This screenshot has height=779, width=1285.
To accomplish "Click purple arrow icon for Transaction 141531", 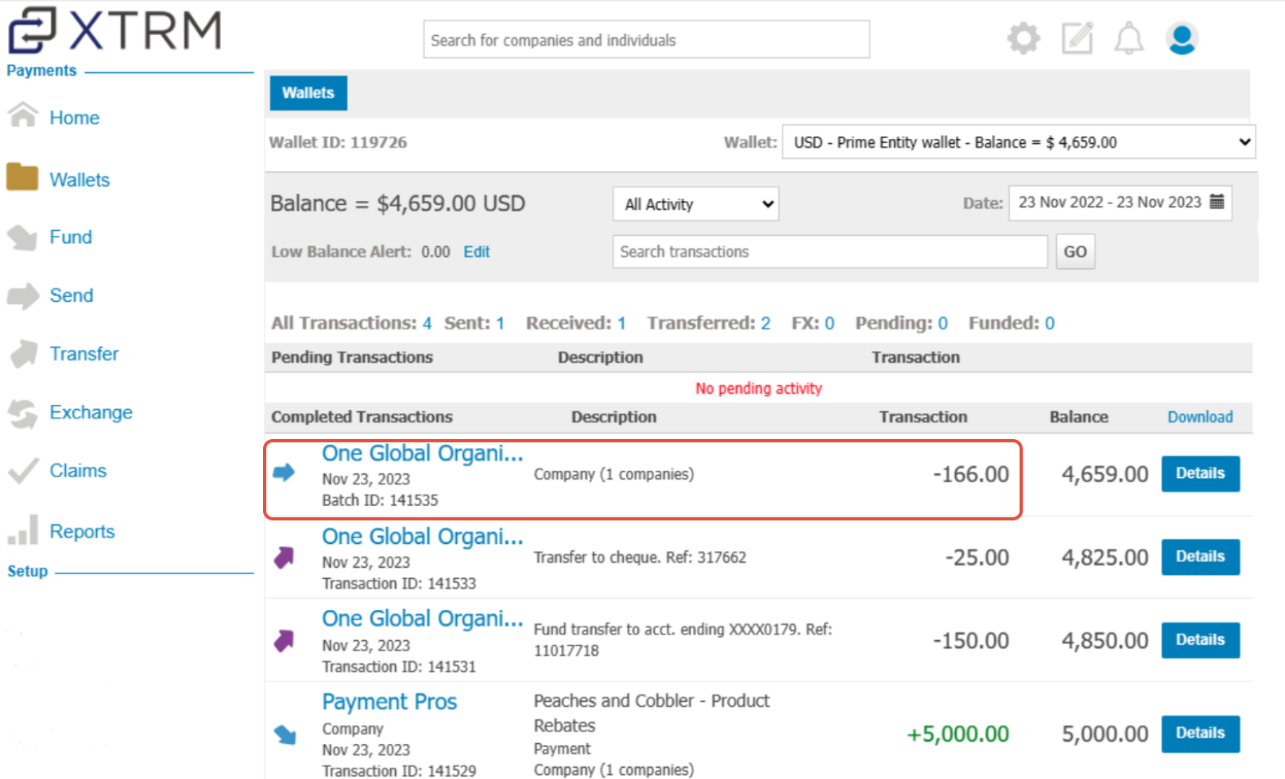I will pyautogui.click(x=284, y=641).
